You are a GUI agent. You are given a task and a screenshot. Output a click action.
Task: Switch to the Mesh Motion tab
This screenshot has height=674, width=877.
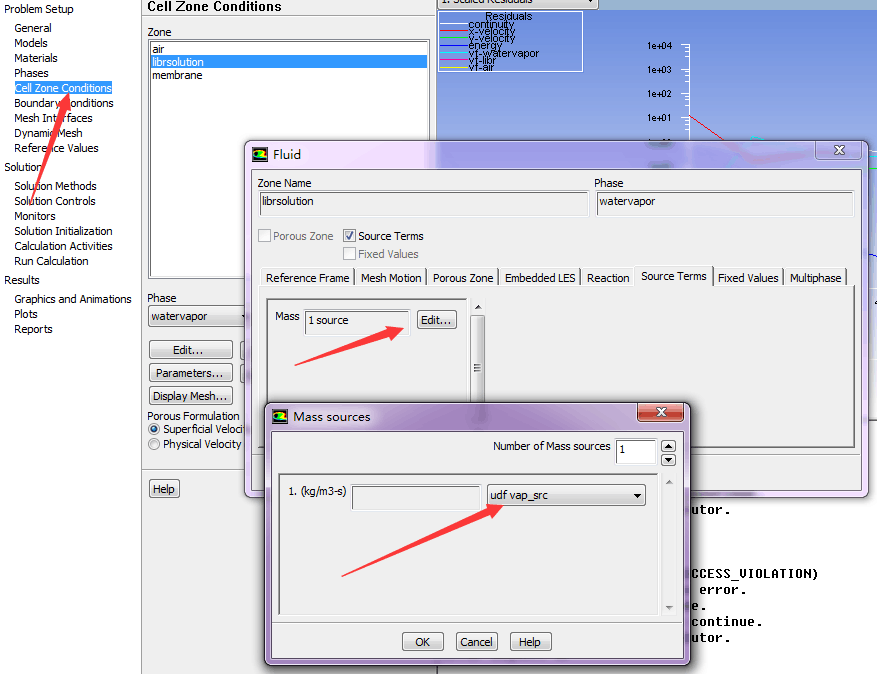(391, 277)
